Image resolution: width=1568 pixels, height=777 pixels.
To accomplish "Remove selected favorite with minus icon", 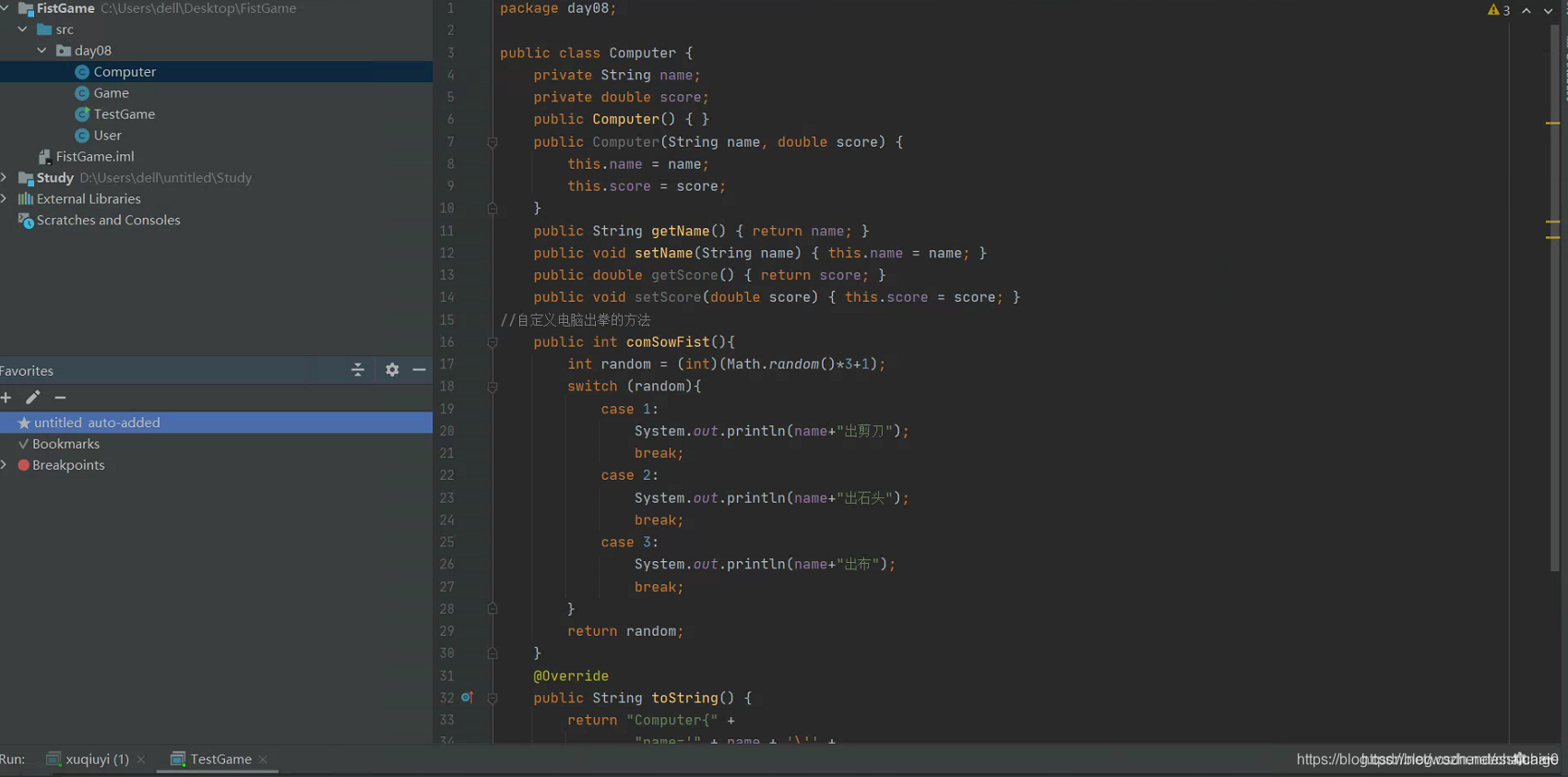I will point(60,398).
